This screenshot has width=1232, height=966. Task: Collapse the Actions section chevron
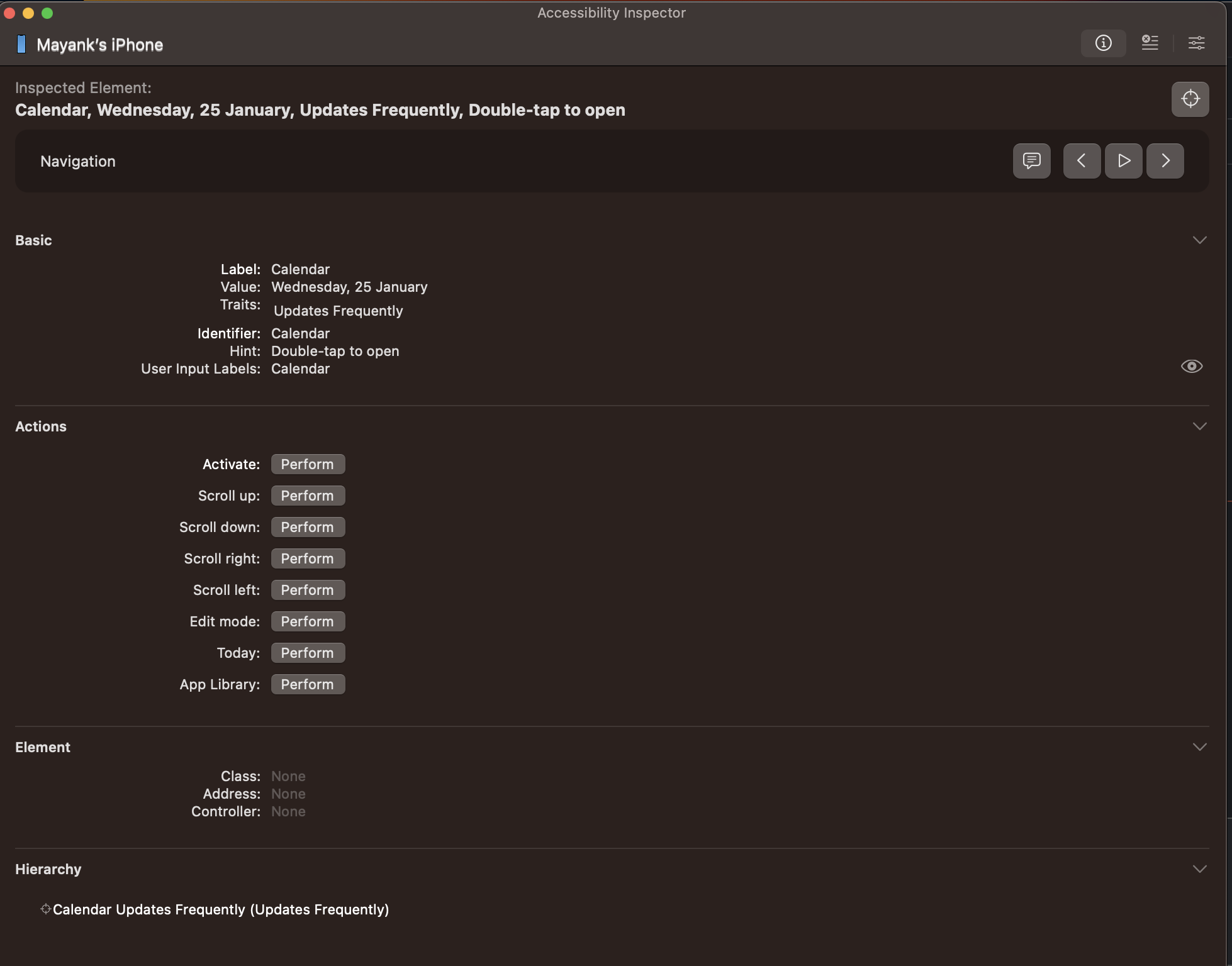[x=1199, y=426]
